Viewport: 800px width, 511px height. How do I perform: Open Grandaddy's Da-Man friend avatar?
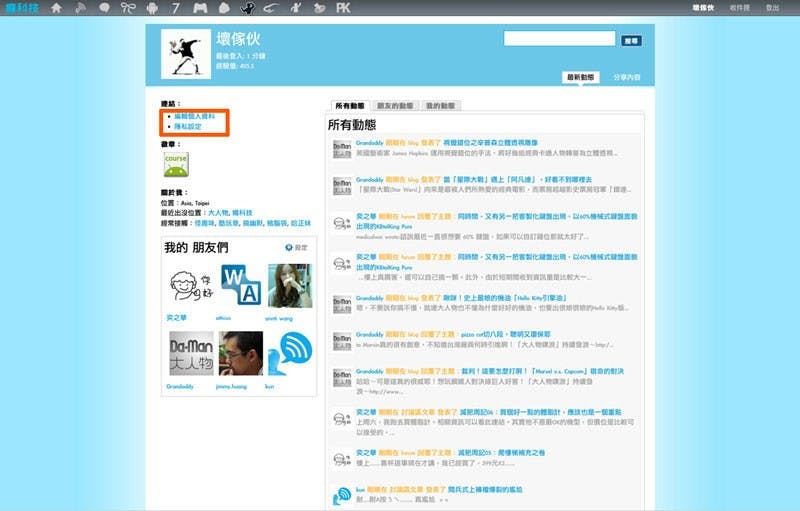(191, 353)
